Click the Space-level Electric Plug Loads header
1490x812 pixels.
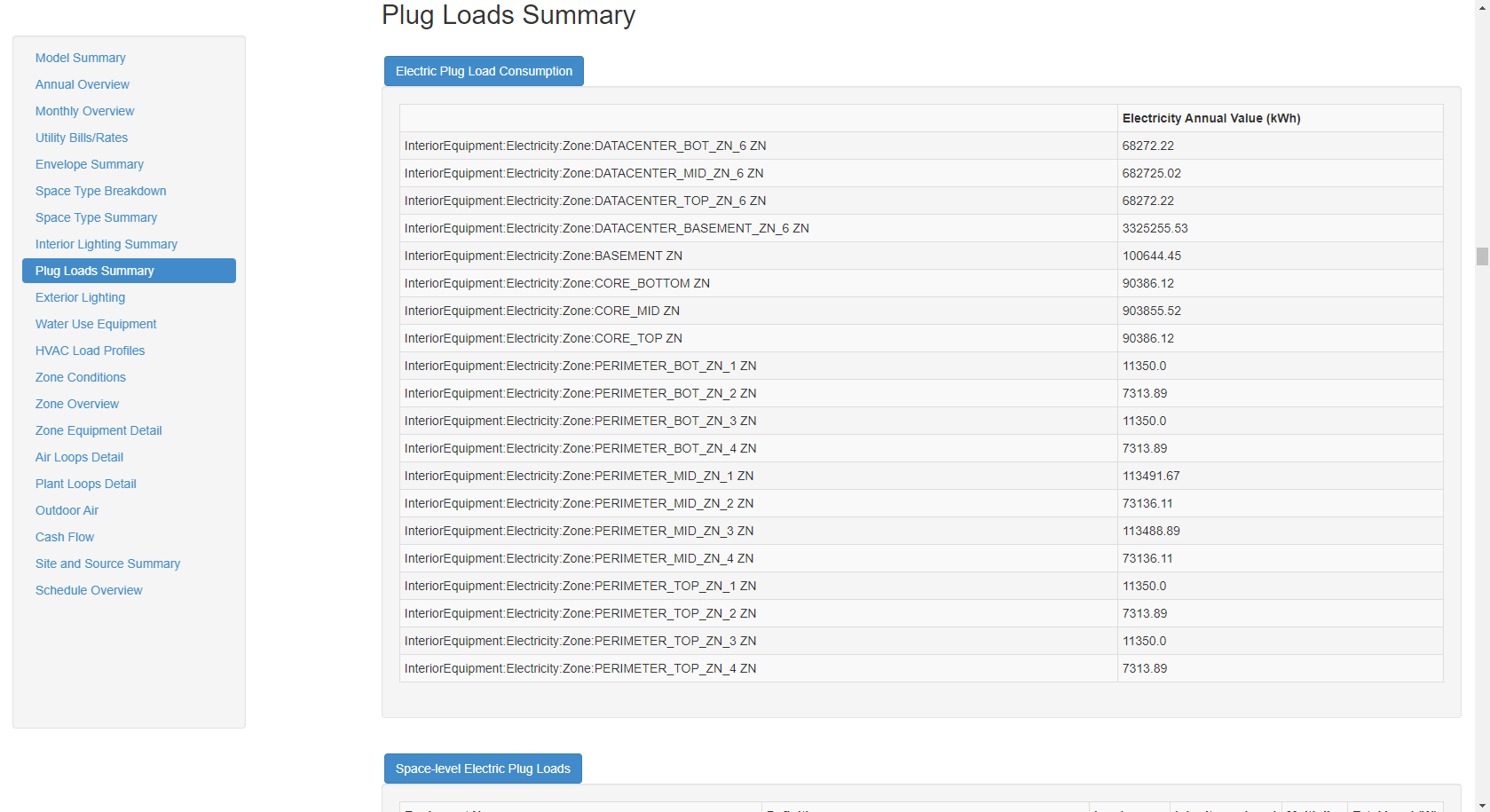tap(483, 769)
